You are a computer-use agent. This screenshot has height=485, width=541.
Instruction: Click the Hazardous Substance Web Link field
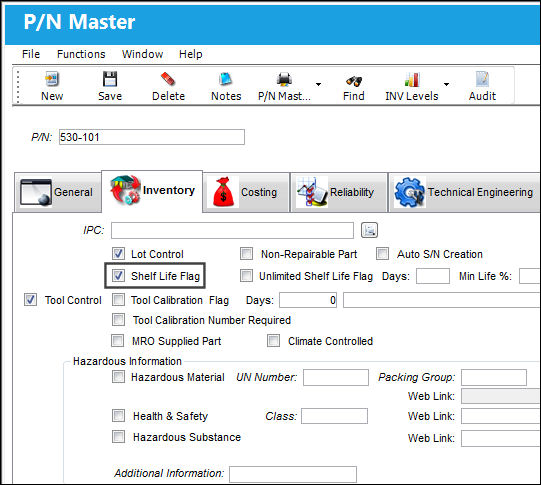[501, 438]
